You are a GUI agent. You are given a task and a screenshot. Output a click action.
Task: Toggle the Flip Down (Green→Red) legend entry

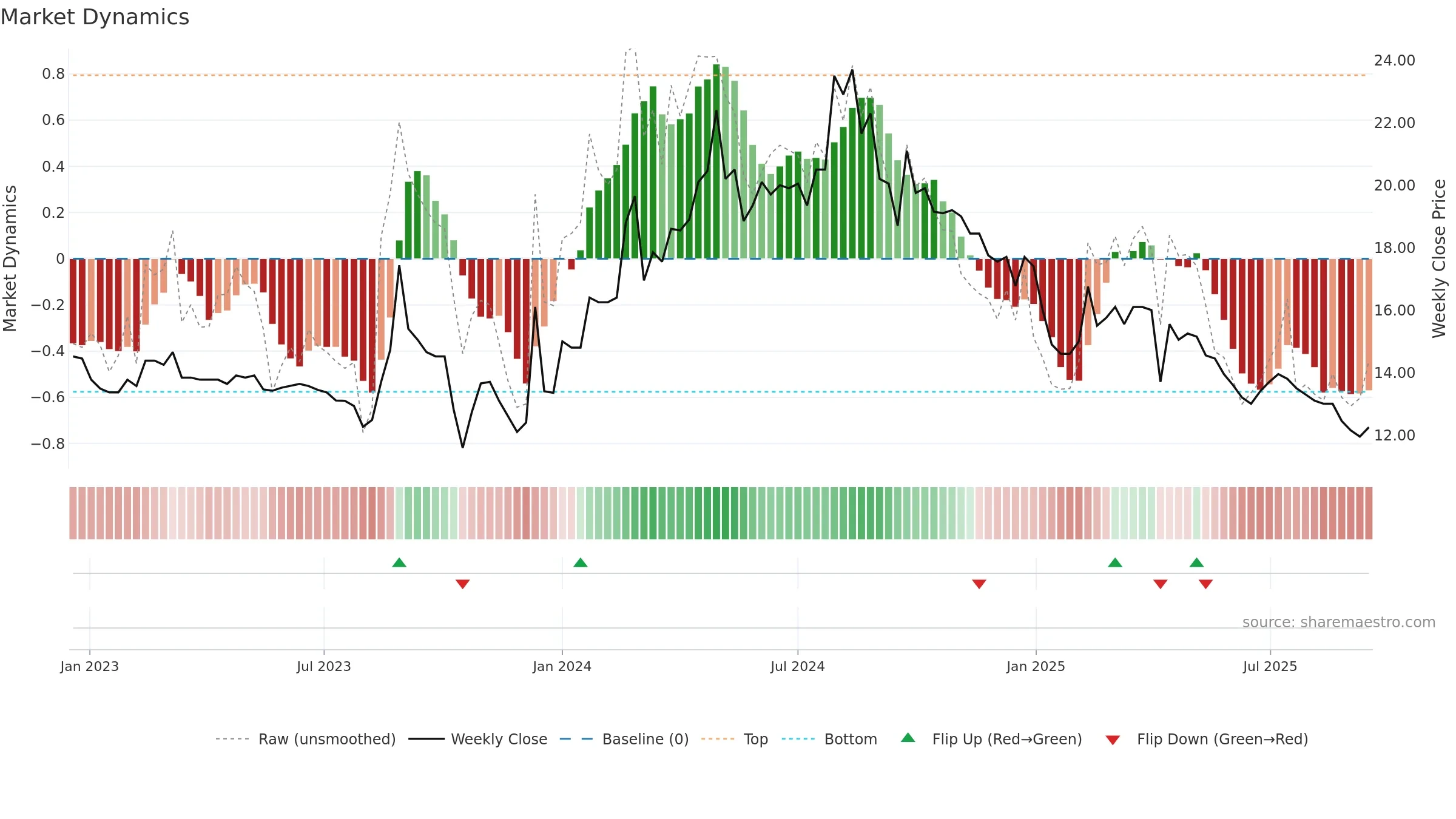1207,739
